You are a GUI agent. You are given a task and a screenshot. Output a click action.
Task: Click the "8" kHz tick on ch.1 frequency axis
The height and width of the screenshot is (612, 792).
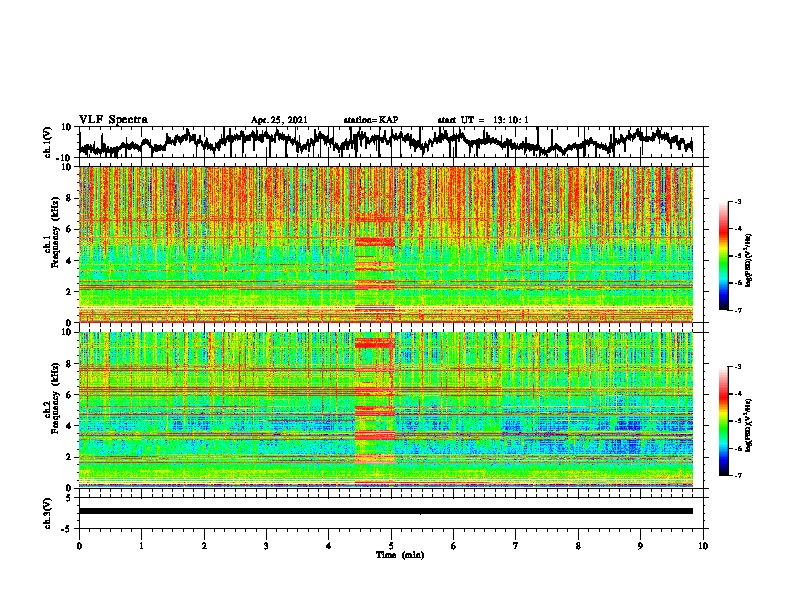[70, 198]
